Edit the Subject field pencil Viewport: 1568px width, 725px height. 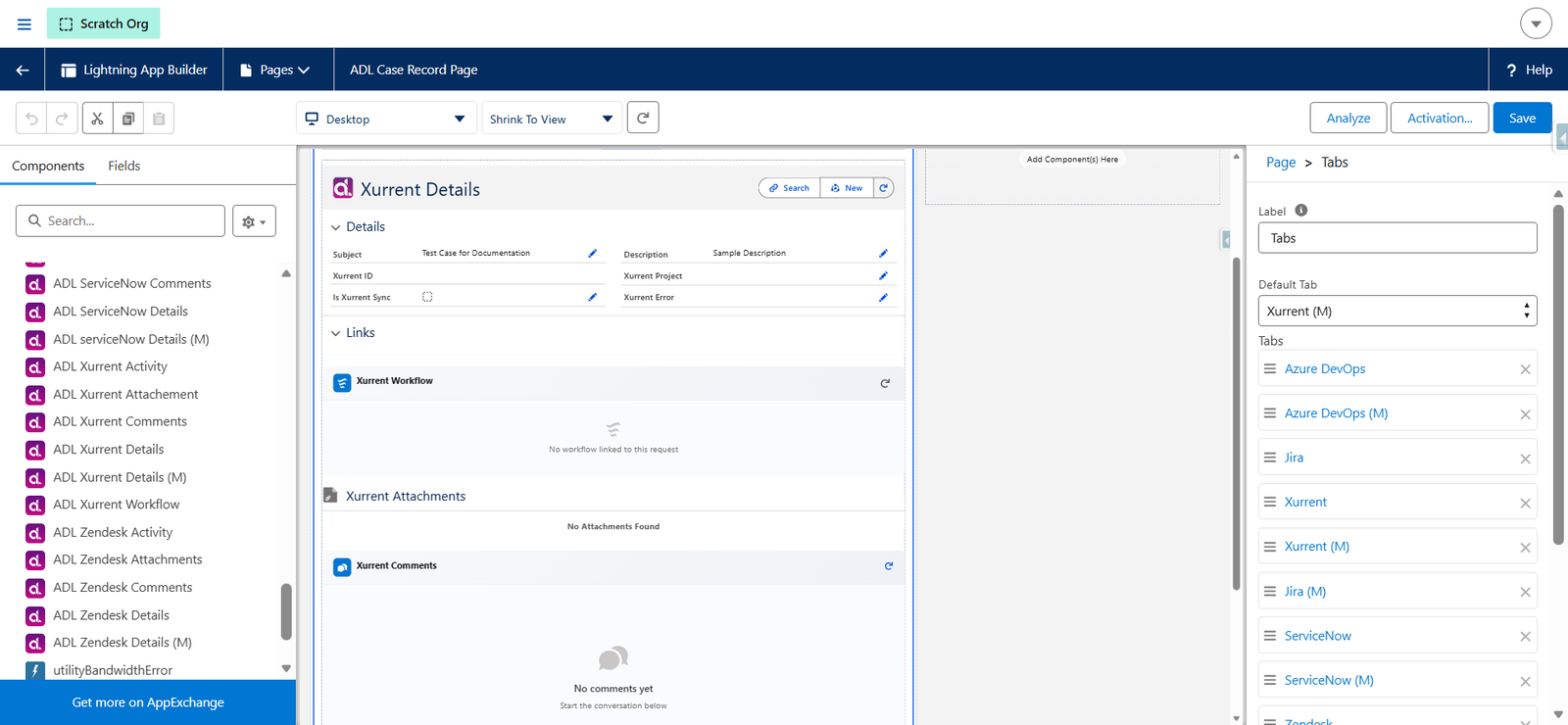(592, 254)
